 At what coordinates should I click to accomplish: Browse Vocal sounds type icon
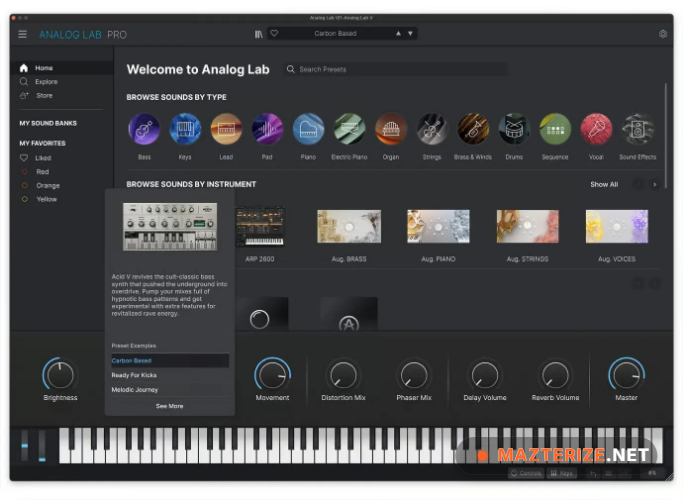596,129
